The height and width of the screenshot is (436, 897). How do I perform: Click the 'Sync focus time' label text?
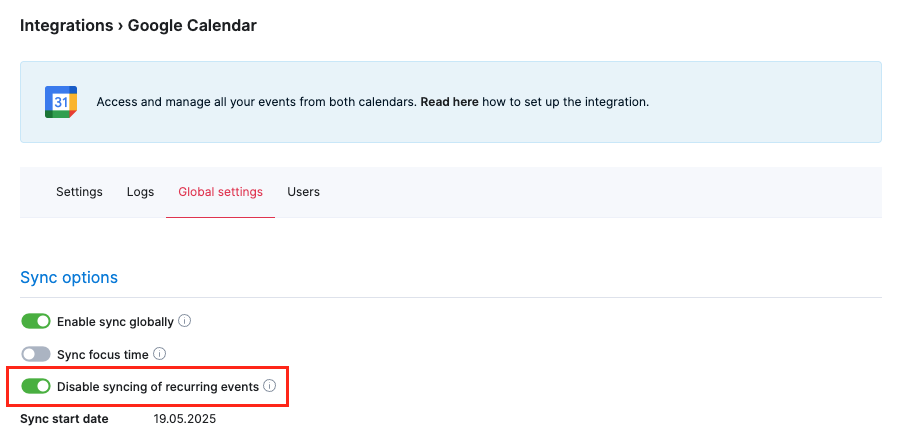103,354
